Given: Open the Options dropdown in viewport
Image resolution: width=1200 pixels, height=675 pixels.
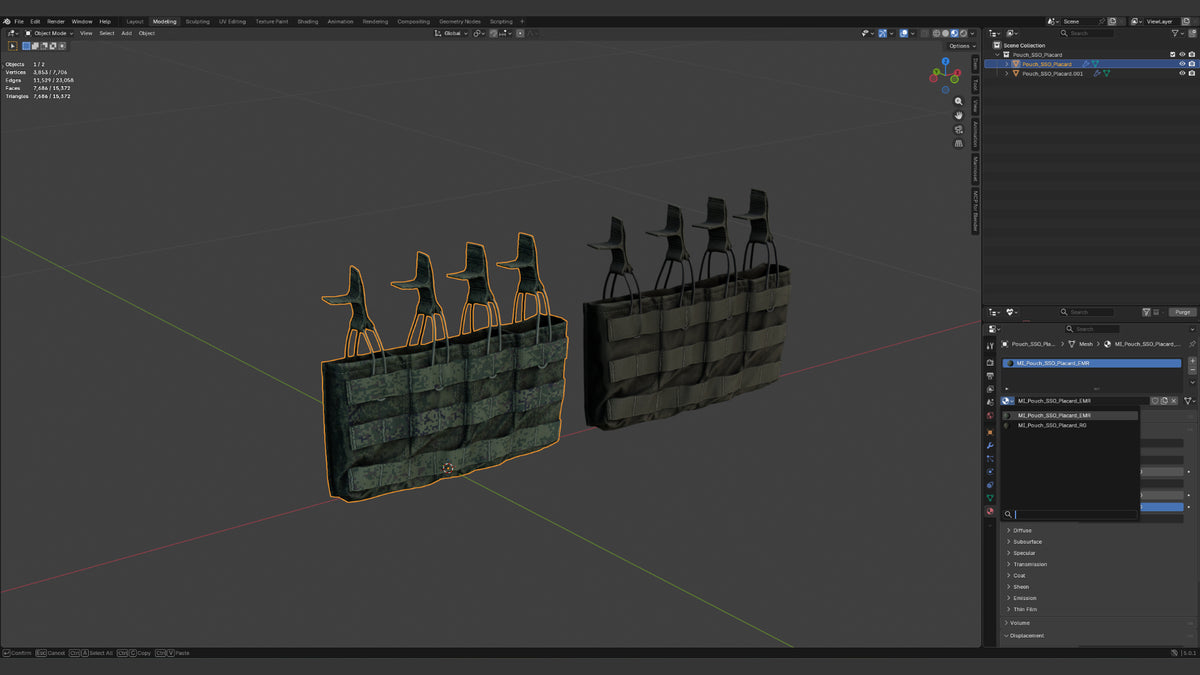Looking at the screenshot, I should pos(960,46).
